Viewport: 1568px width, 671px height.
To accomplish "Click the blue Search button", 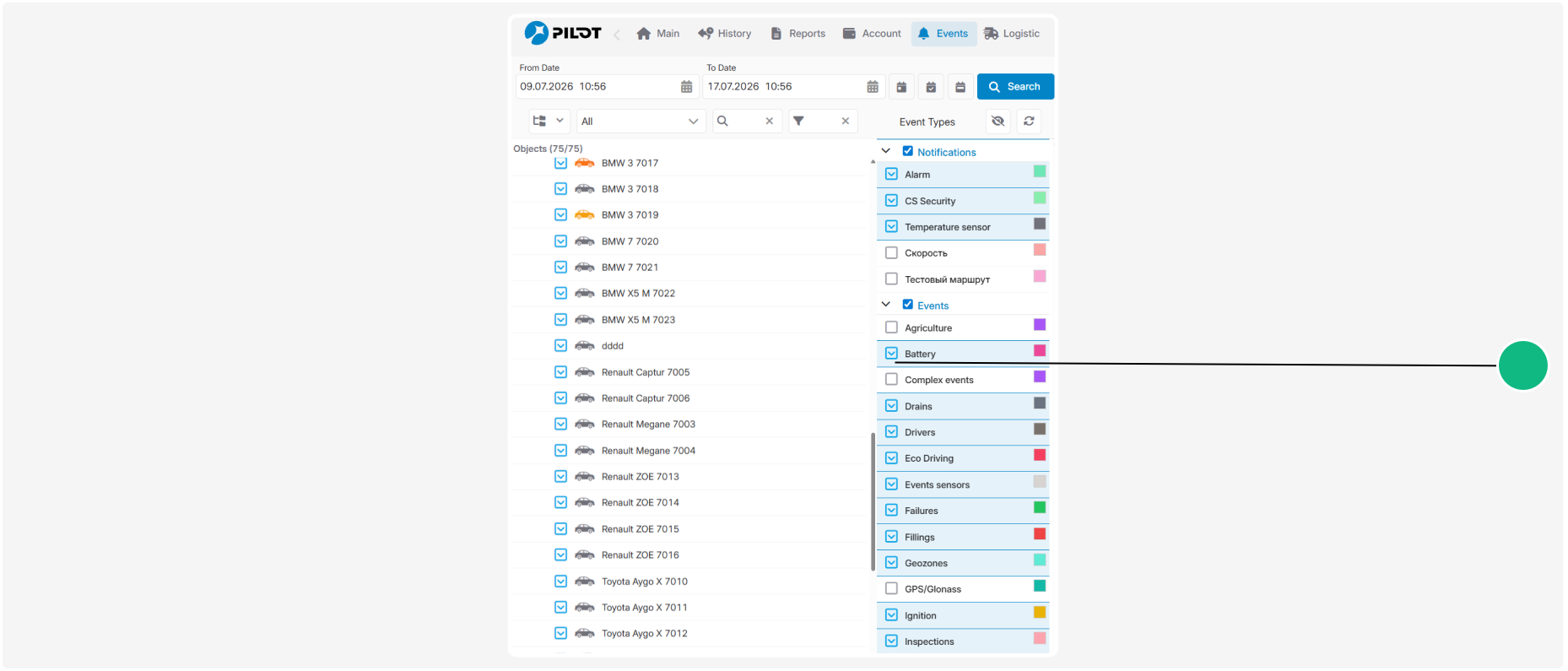I will 1015,87.
